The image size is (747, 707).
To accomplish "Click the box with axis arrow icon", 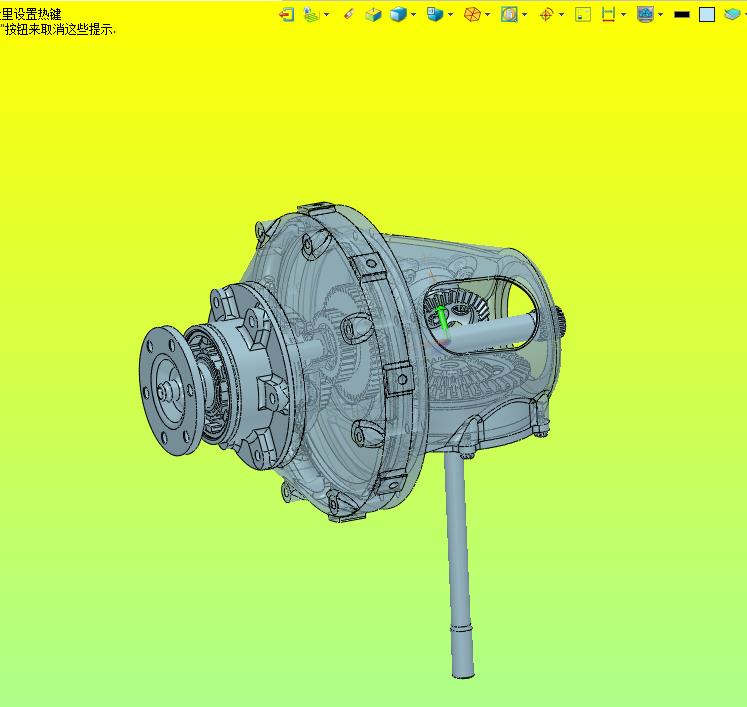I will tap(373, 15).
